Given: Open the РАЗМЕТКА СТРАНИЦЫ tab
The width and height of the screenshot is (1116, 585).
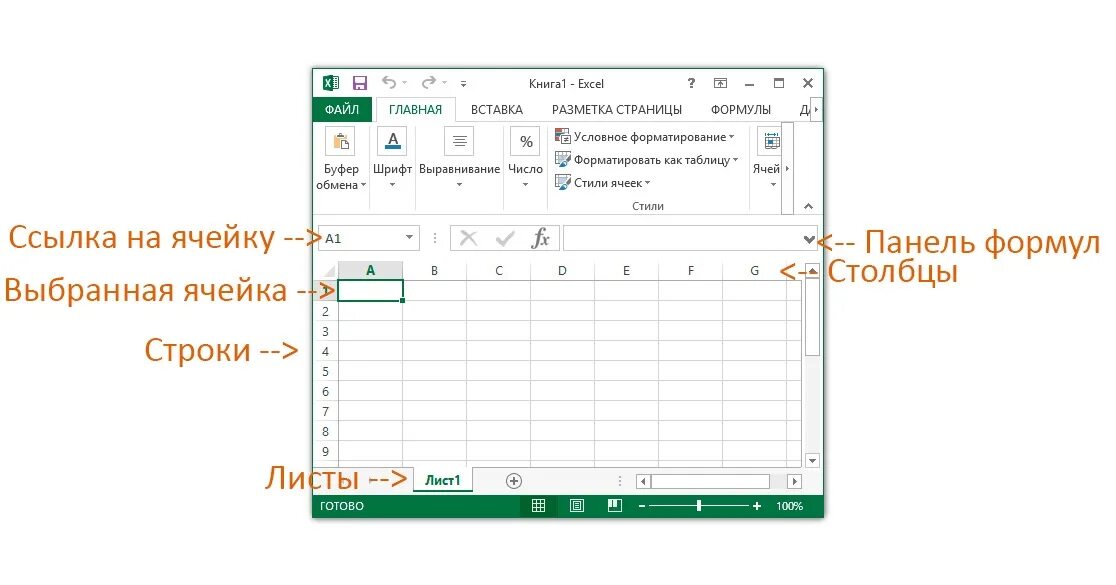Looking at the screenshot, I should [x=617, y=110].
